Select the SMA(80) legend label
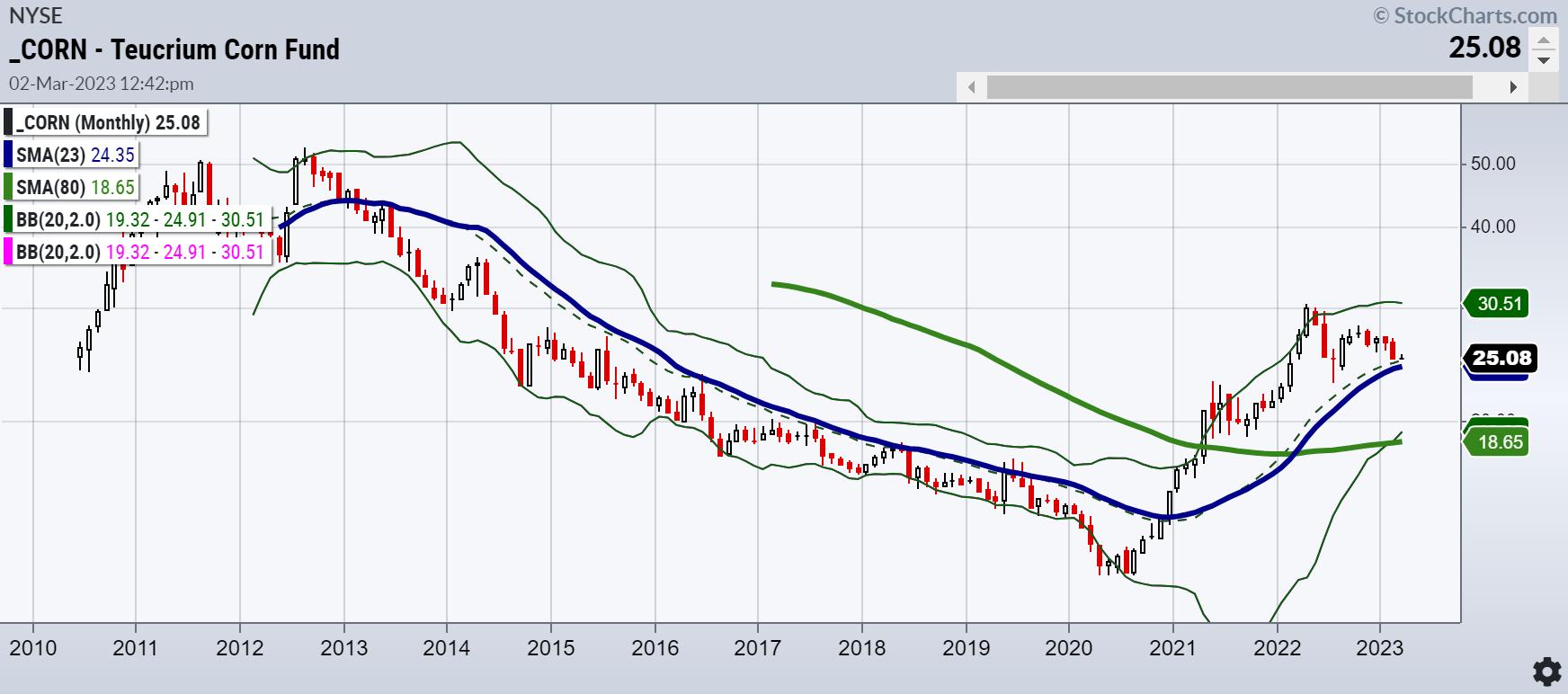This screenshot has width=1568, height=694. (76, 187)
